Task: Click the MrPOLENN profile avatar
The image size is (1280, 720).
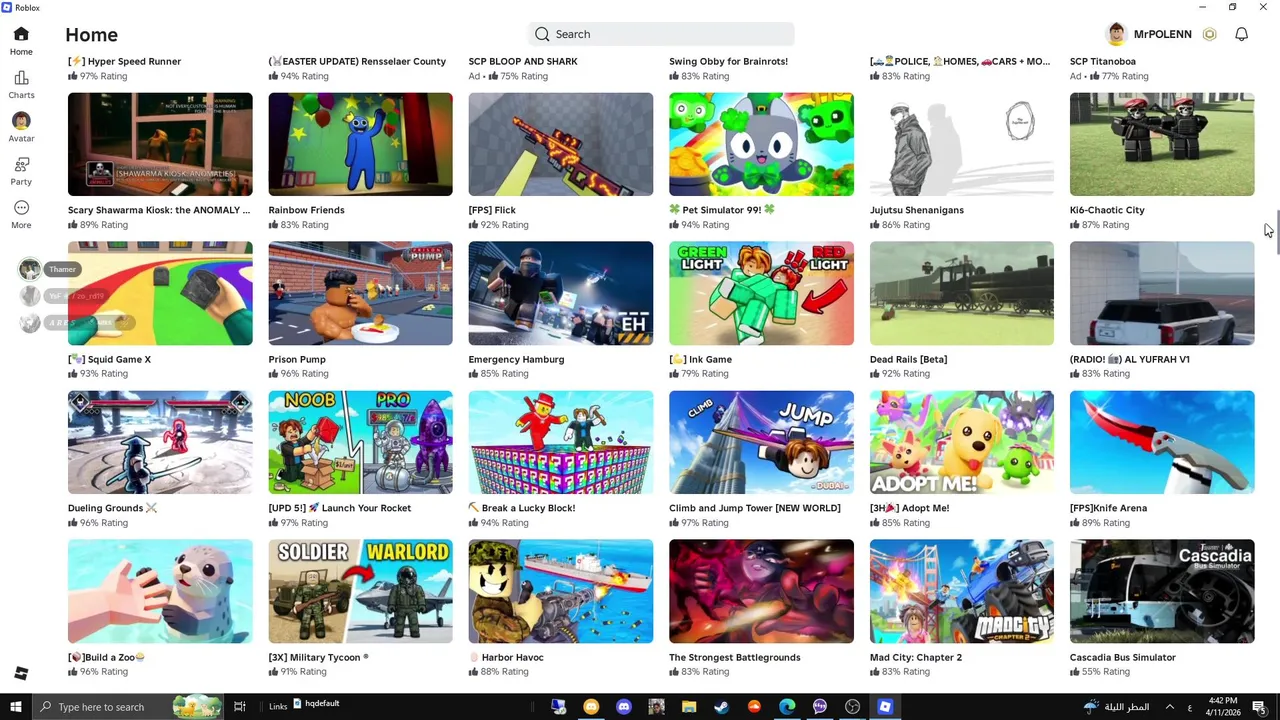Action: coord(1117,34)
